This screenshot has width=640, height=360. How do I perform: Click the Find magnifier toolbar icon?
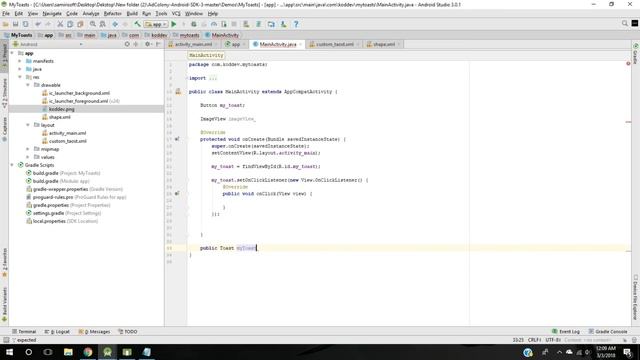[93, 24]
